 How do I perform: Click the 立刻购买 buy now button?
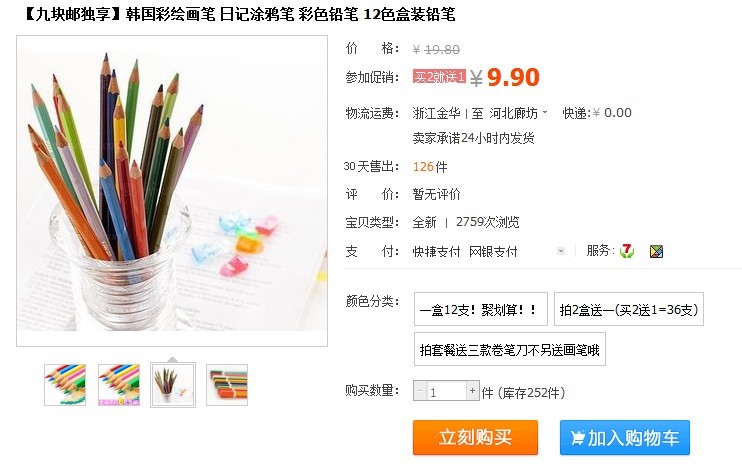point(475,437)
